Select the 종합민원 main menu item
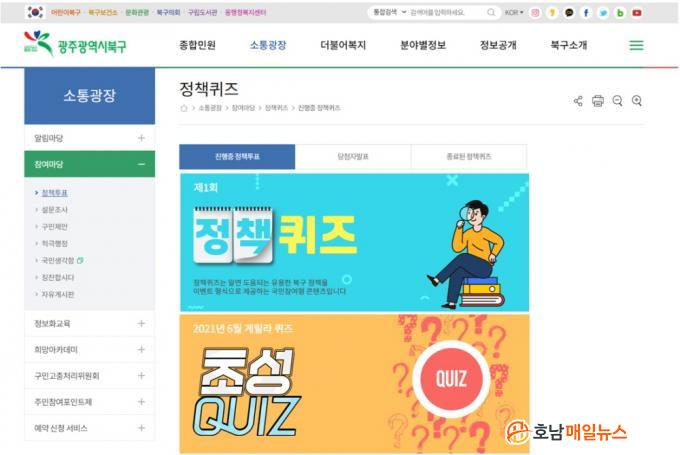 click(197, 45)
